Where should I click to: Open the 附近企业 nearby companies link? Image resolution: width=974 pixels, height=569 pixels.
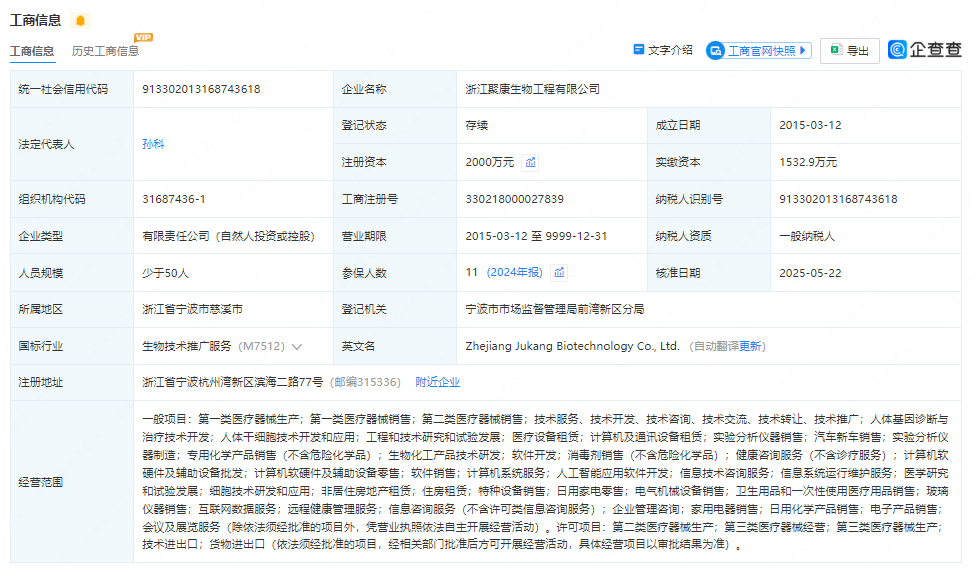click(x=437, y=382)
